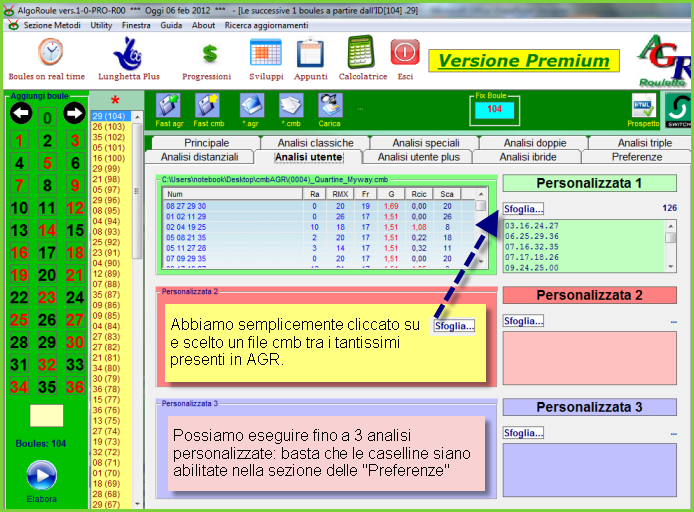Open the Sezione Metodi menu

[x=52, y=25]
